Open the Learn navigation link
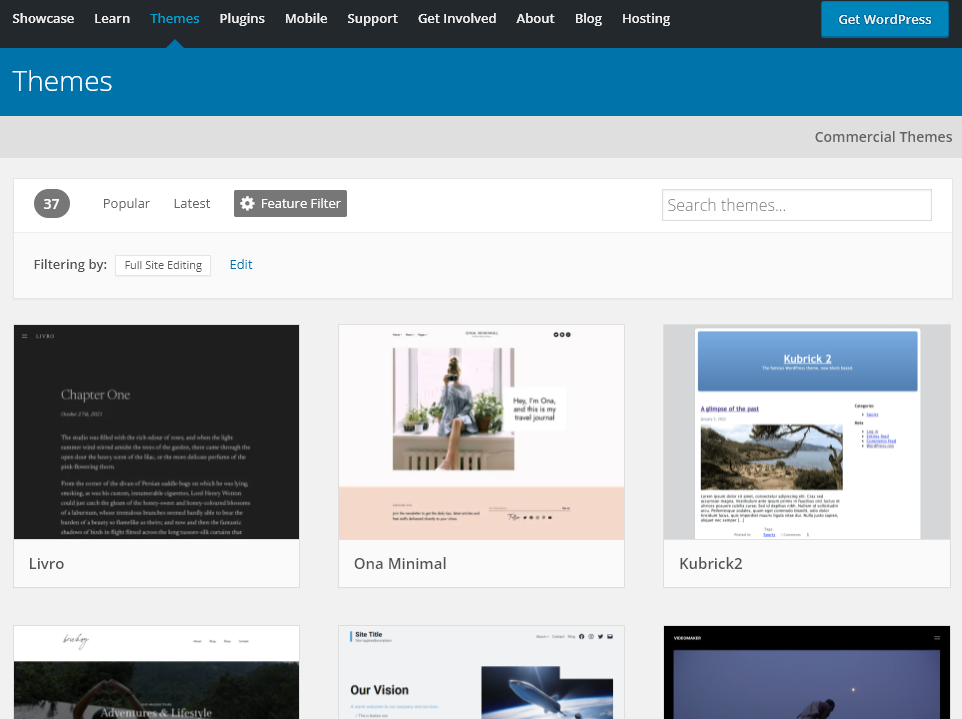This screenshot has width=962, height=719. click(112, 18)
